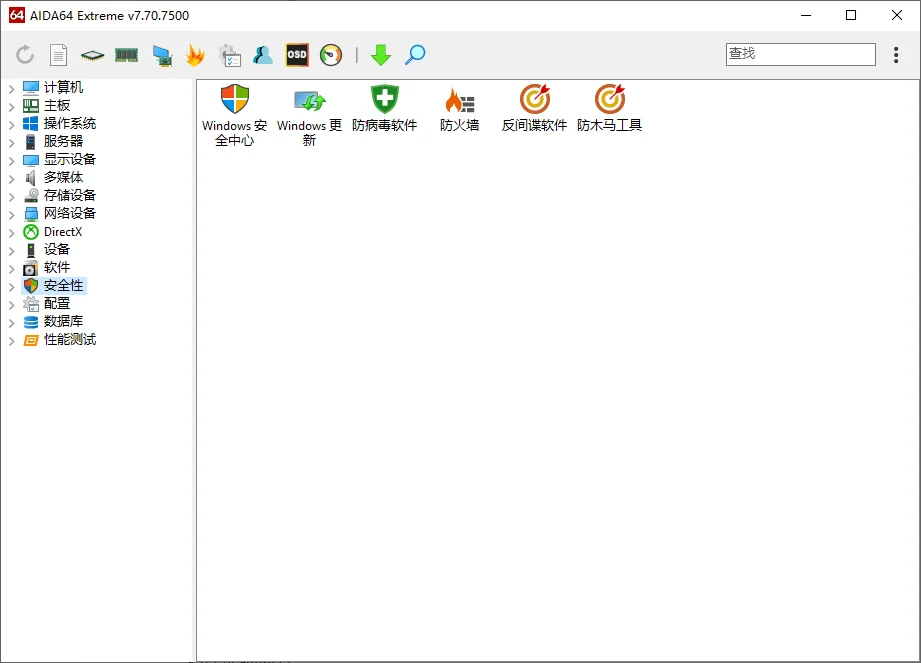Select DirectX in the sidebar tree

click(x=63, y=232)
